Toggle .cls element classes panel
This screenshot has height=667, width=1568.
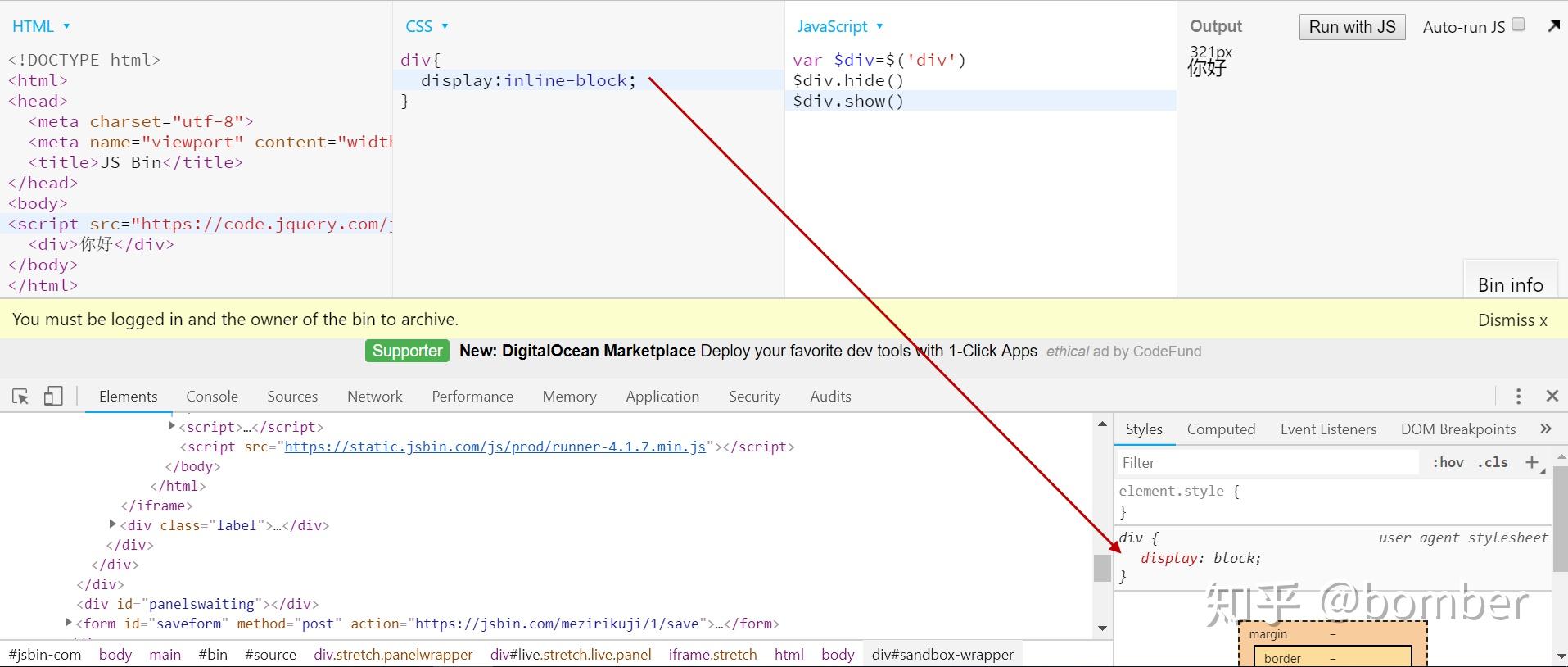[1493, 462]
